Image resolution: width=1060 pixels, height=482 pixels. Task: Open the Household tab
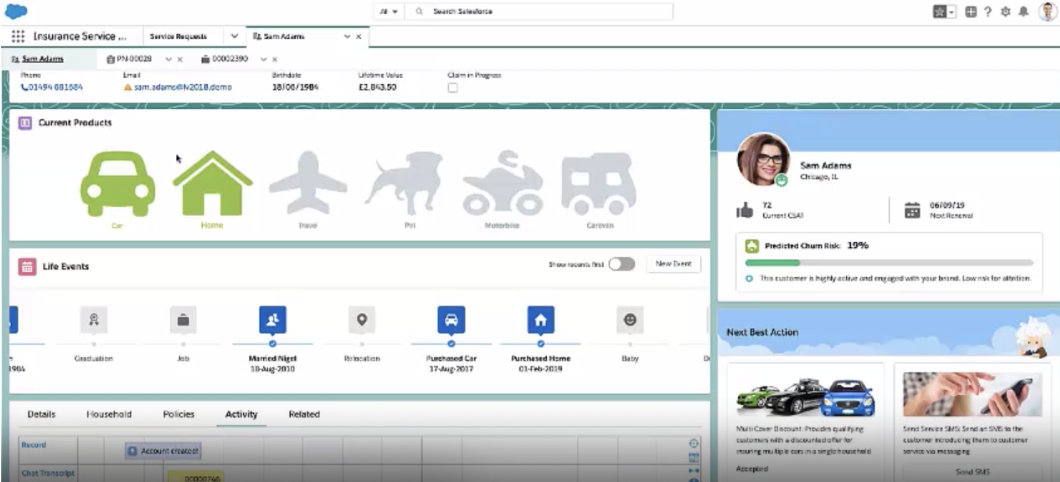pyautogui.click(x=109, y=414)
